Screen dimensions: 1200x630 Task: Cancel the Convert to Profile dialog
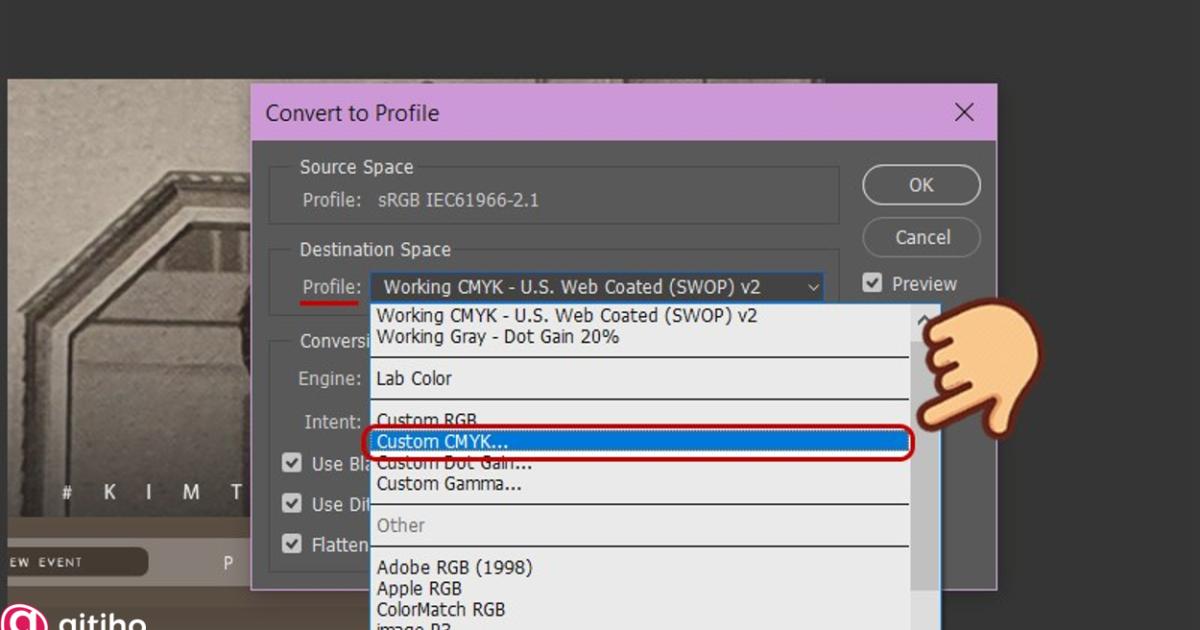click(x=920, y=237)
